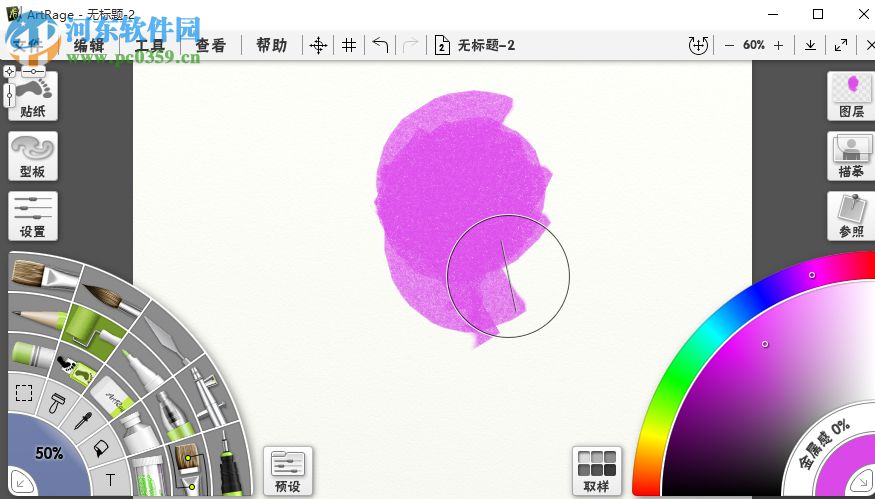Click the 60% zoom level value
Viewport: 875px width, 499px height.
pos(753,45)
